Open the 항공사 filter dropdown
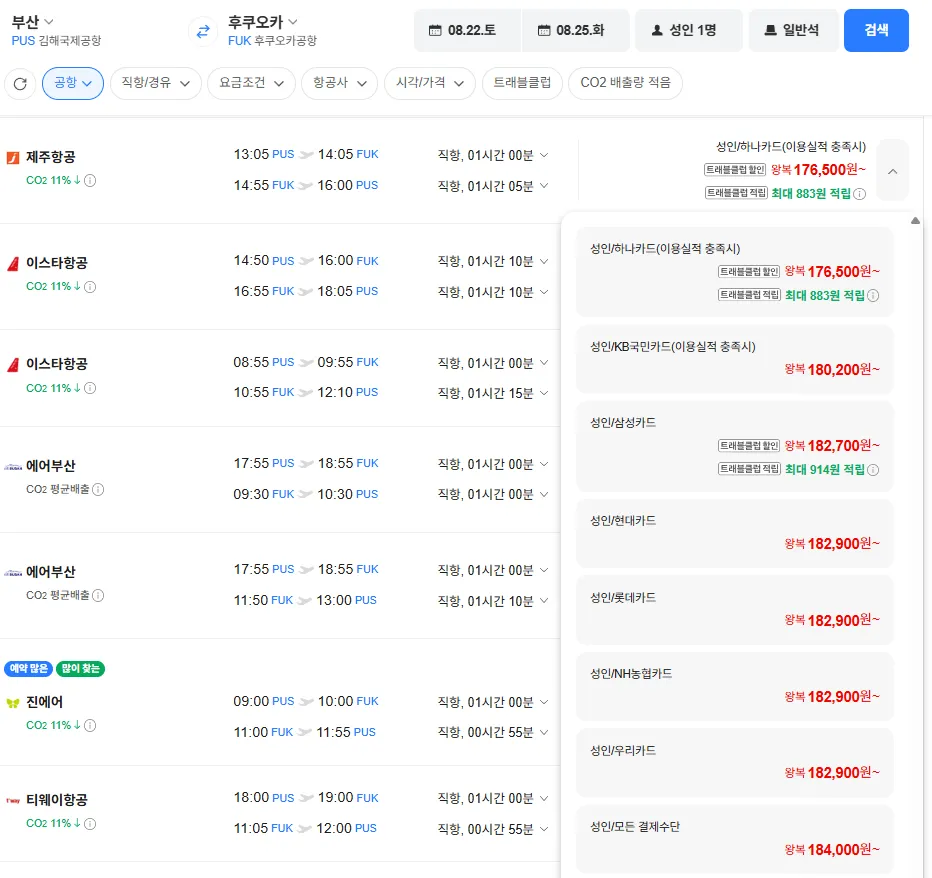The image size is (932, 878). coord(340,83)
